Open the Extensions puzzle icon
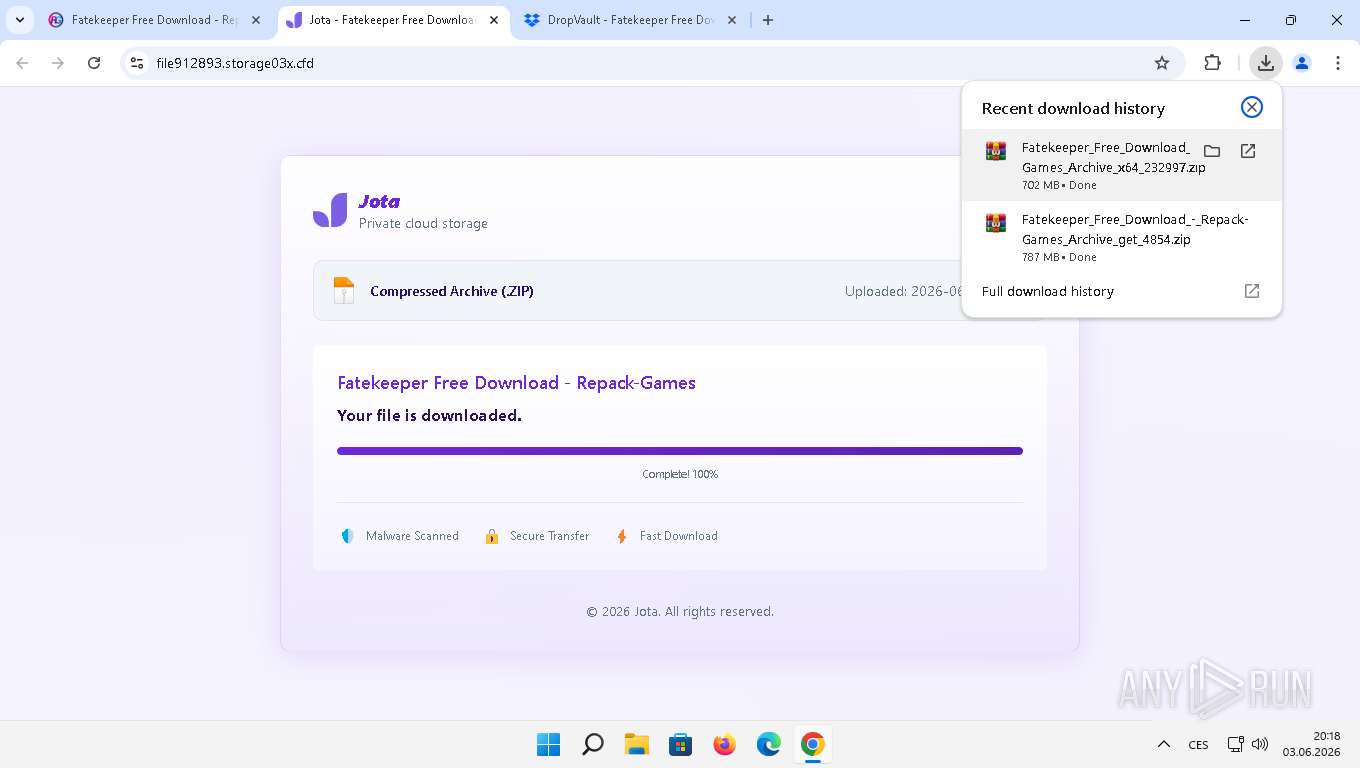Screen dimensions: 1360x768 coord(1212,63)
